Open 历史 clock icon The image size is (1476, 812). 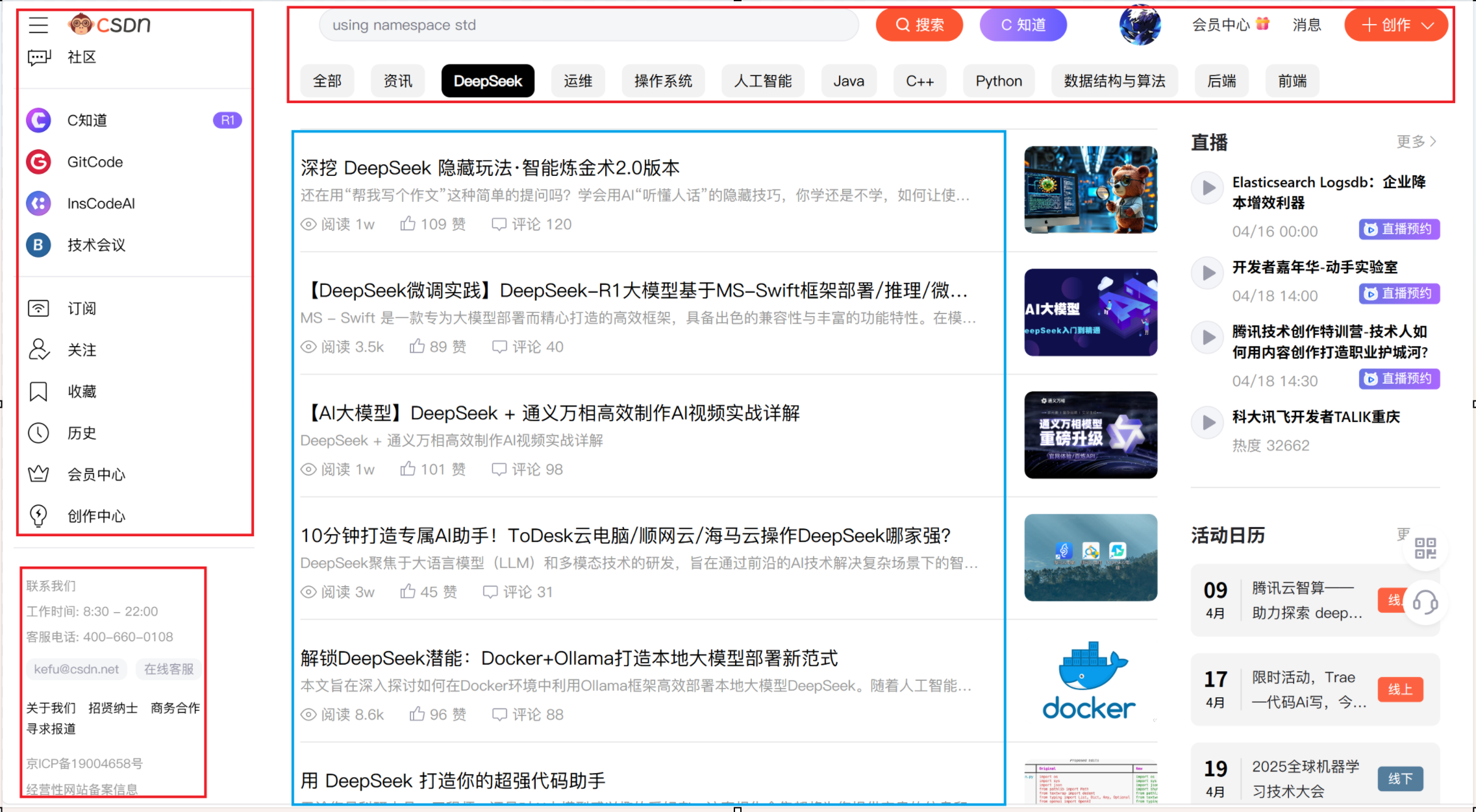[38, 433]
